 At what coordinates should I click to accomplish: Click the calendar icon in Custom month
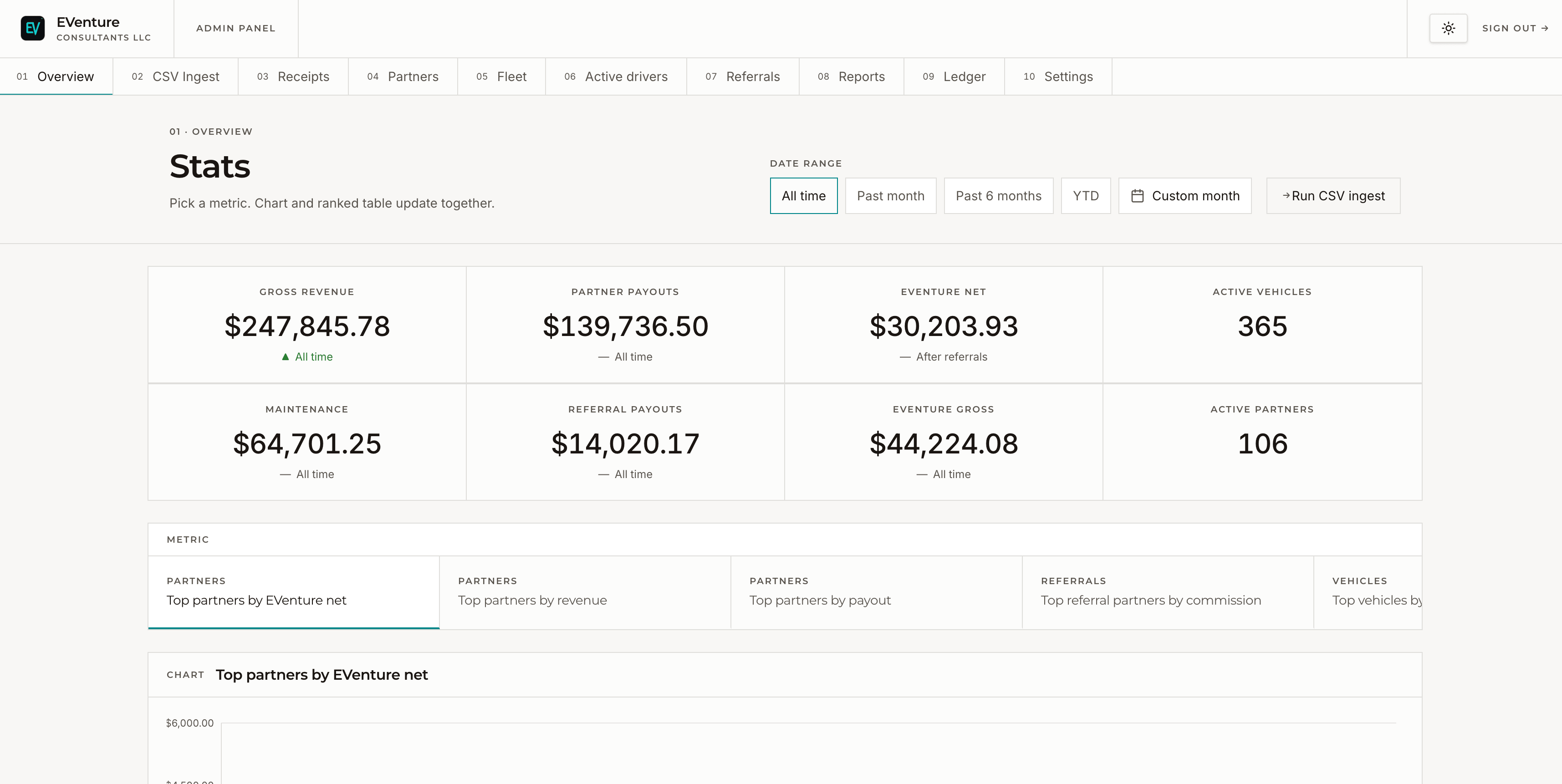tap(1138, 196)
